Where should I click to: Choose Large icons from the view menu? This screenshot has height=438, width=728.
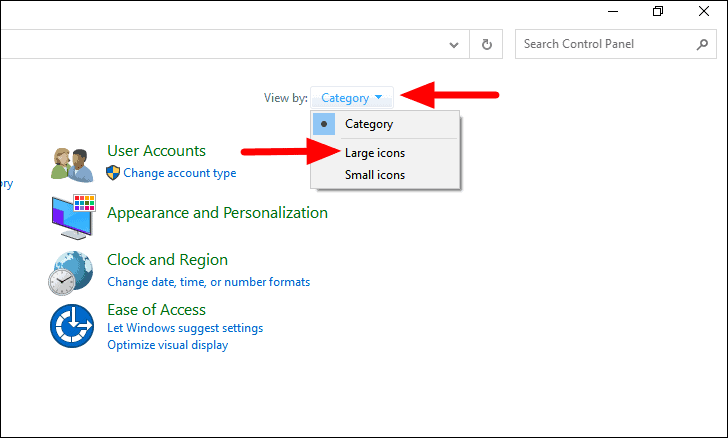(385, 153)
